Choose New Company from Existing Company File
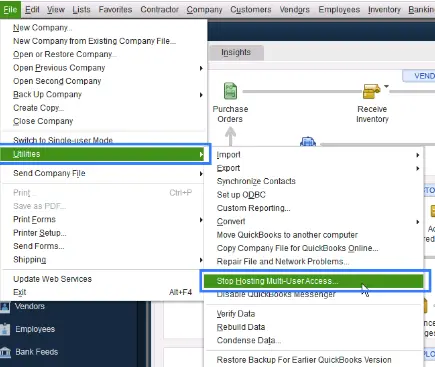The image size is (435, 367). tap(104, 41)
